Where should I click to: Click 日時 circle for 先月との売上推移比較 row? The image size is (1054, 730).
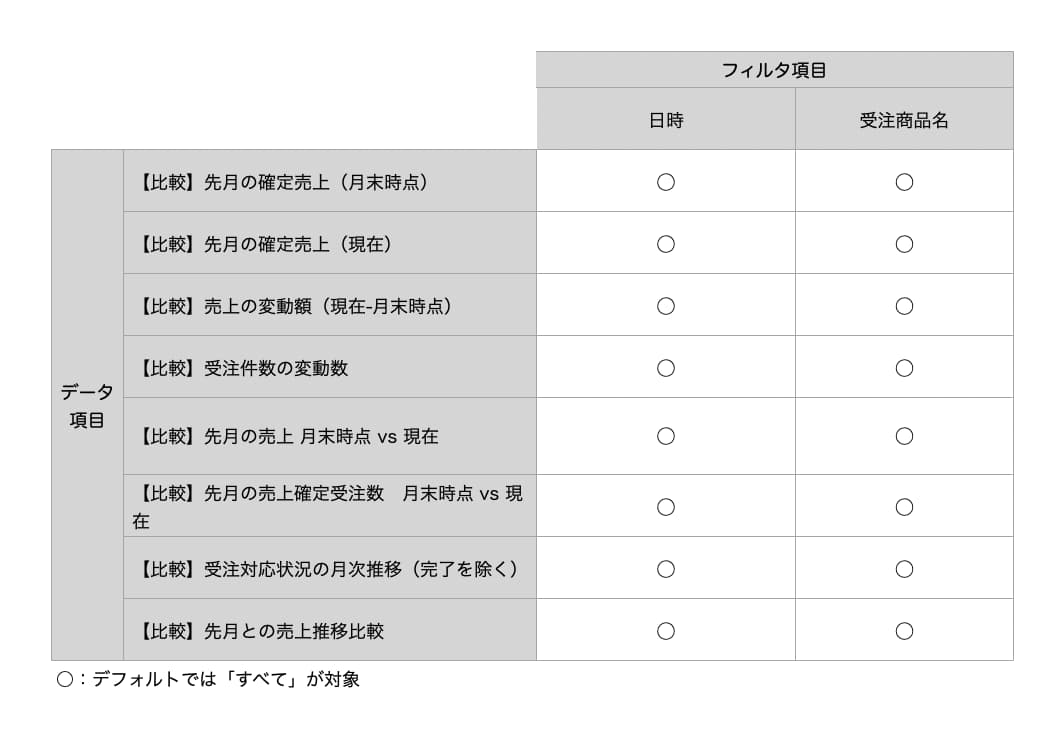[x=665, y=631]
